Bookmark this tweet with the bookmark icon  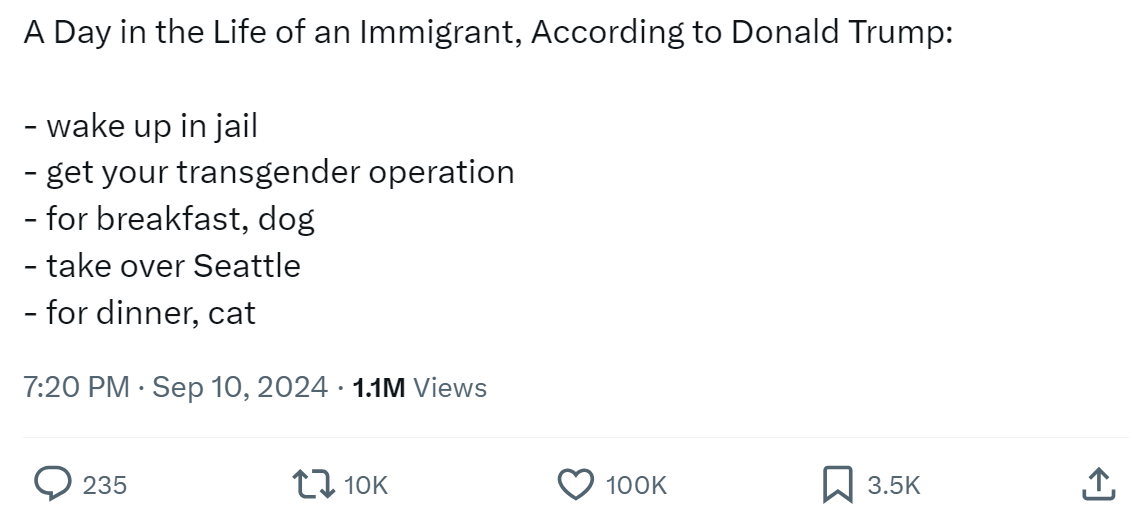[835, 484]
